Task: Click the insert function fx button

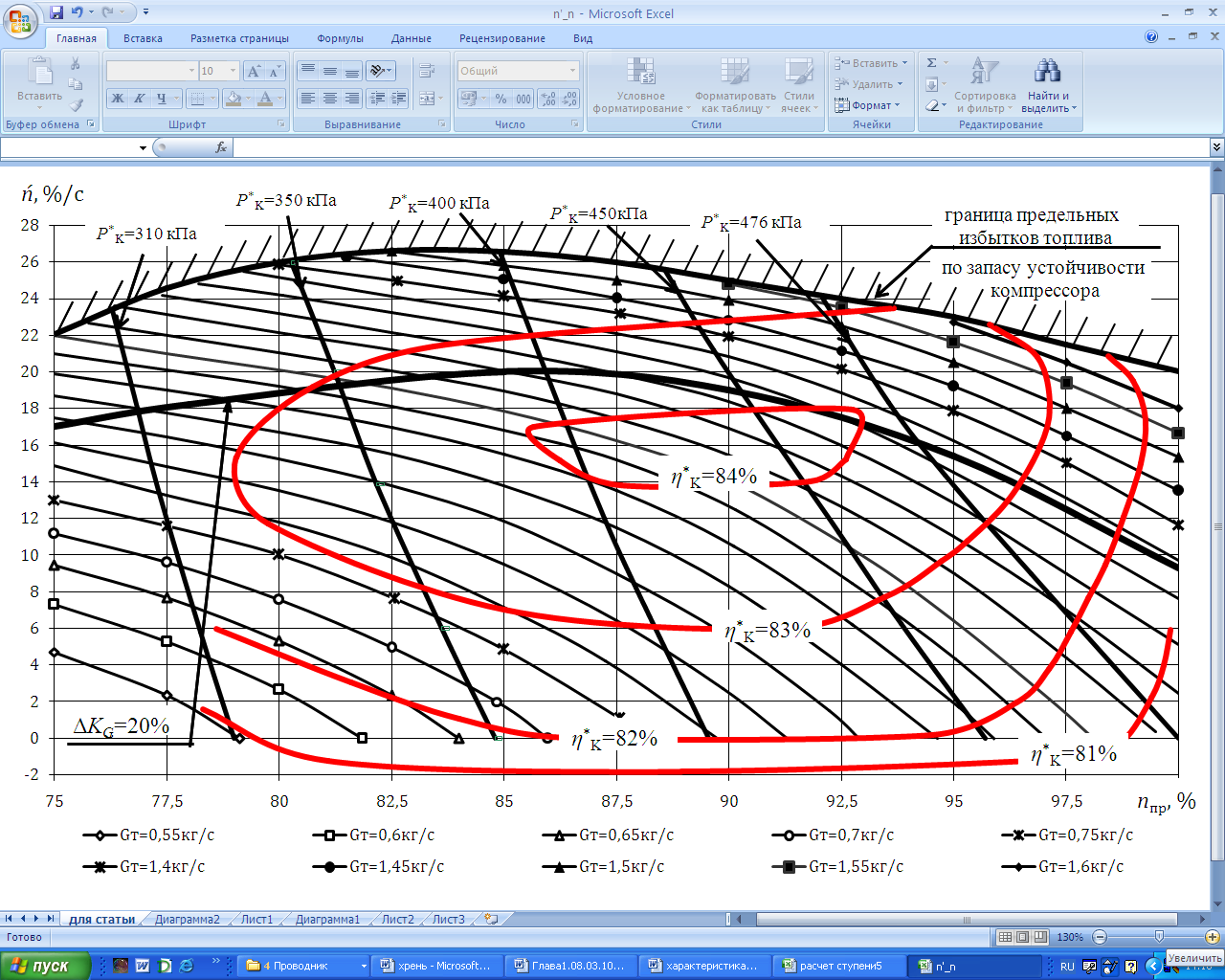Action: tap(221, 147)
